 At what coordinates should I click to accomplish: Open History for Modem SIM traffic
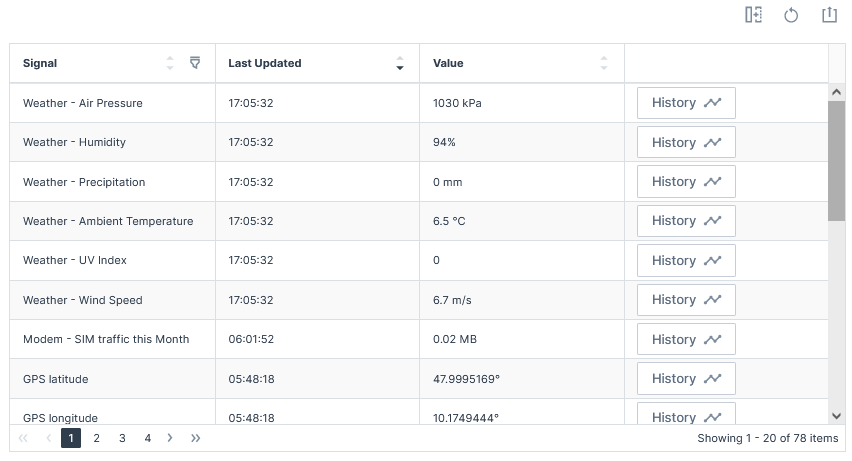pyautogui.click(x=686, y=339)
